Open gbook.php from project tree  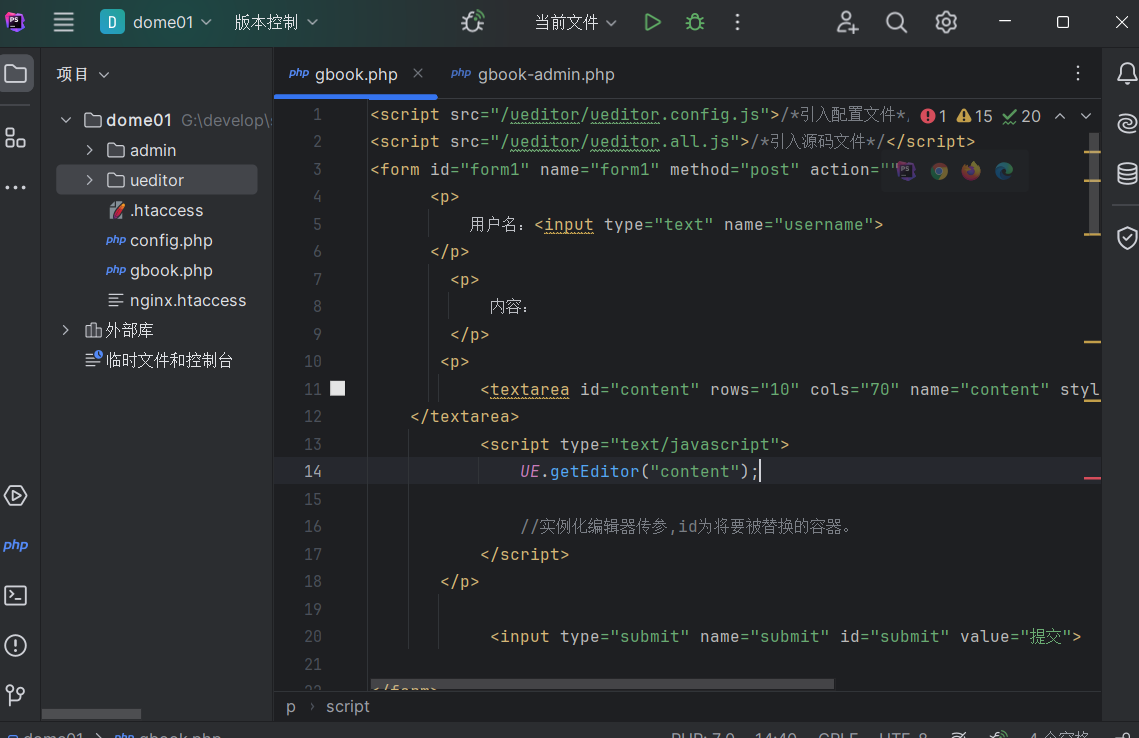159,270
